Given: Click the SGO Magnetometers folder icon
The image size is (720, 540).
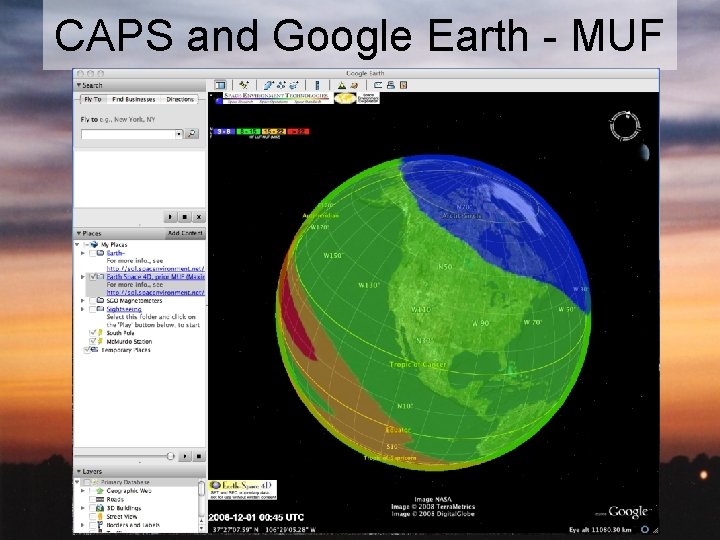Looking at the screenshot, I should tap(100, 300).
